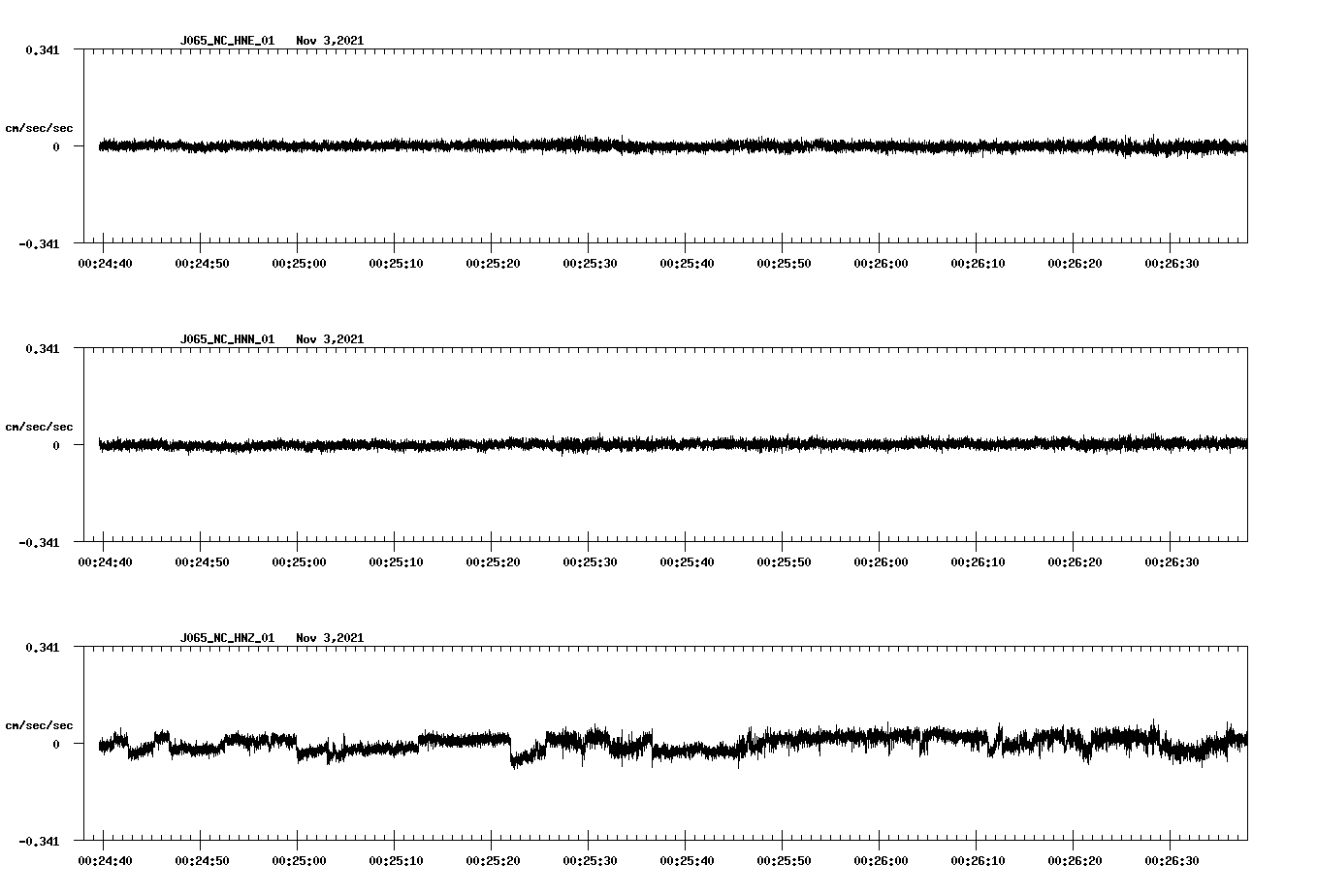Click the J065_NC_HNE_01 Nov 3,2021 title

coord(272,41)
